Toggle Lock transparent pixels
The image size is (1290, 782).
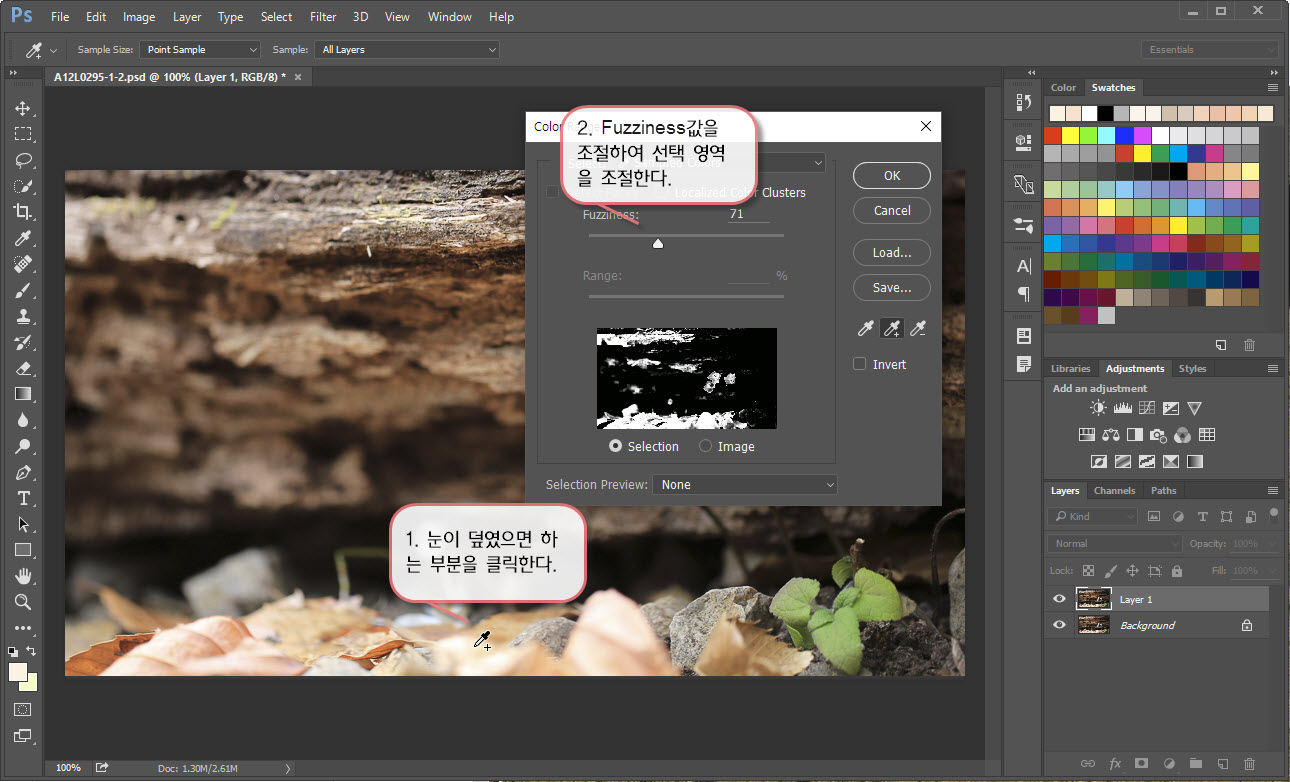tap(1089, 571)
